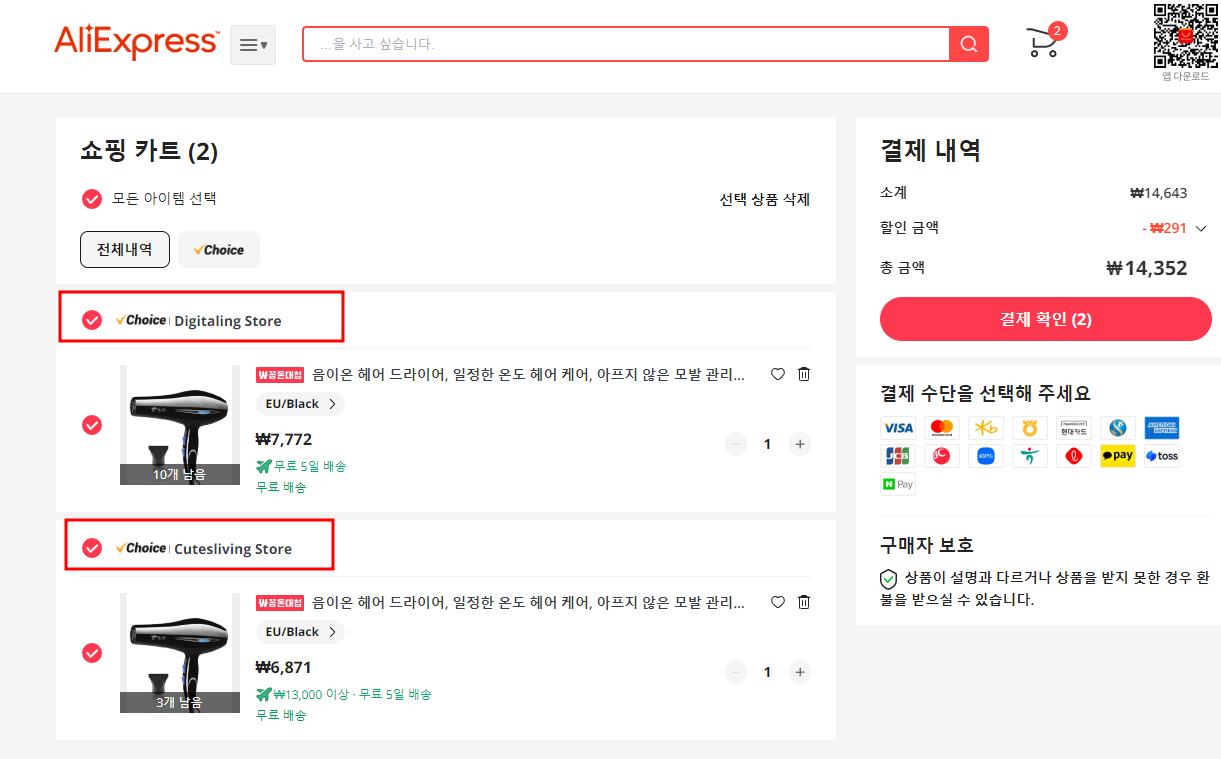The height and width of the screenshot is (759, 1221).
Task: Decrease quantity of the ₩7,772 item
Action: pos(736,444)
